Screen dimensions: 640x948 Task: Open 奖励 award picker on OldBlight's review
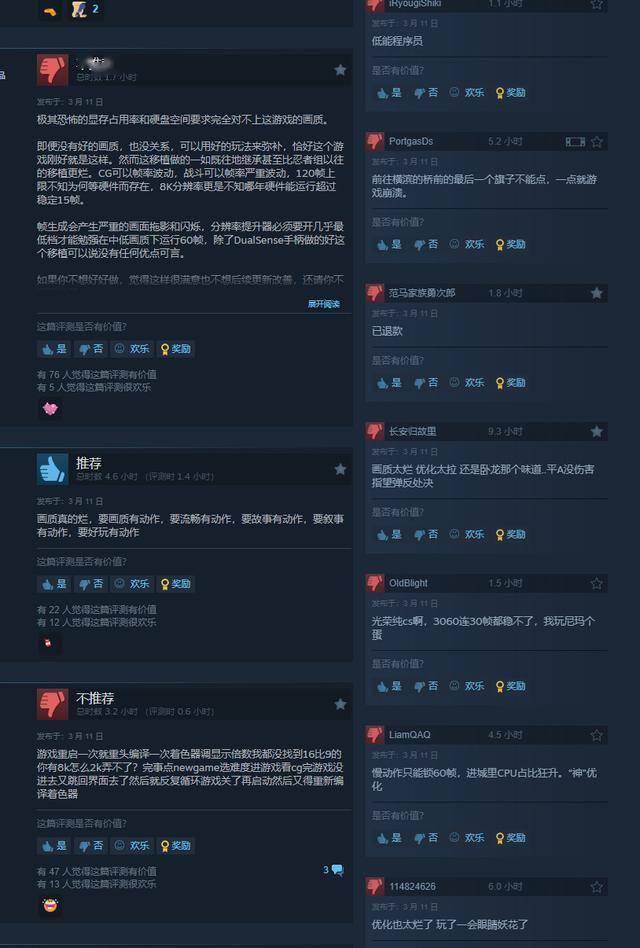(511, 686)
